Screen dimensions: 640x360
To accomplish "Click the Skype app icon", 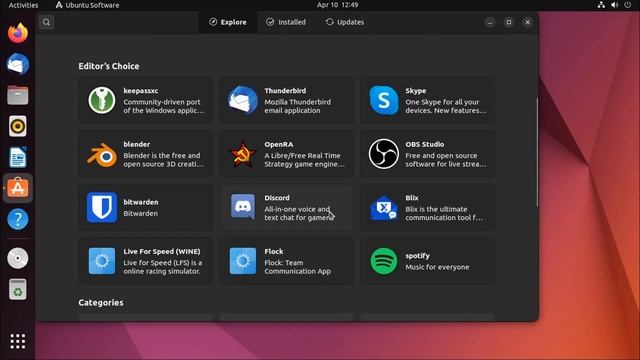I will 384,100.
